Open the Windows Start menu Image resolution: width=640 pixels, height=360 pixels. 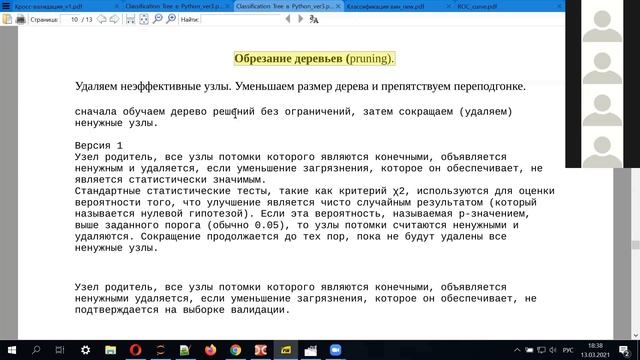point(11,350)
